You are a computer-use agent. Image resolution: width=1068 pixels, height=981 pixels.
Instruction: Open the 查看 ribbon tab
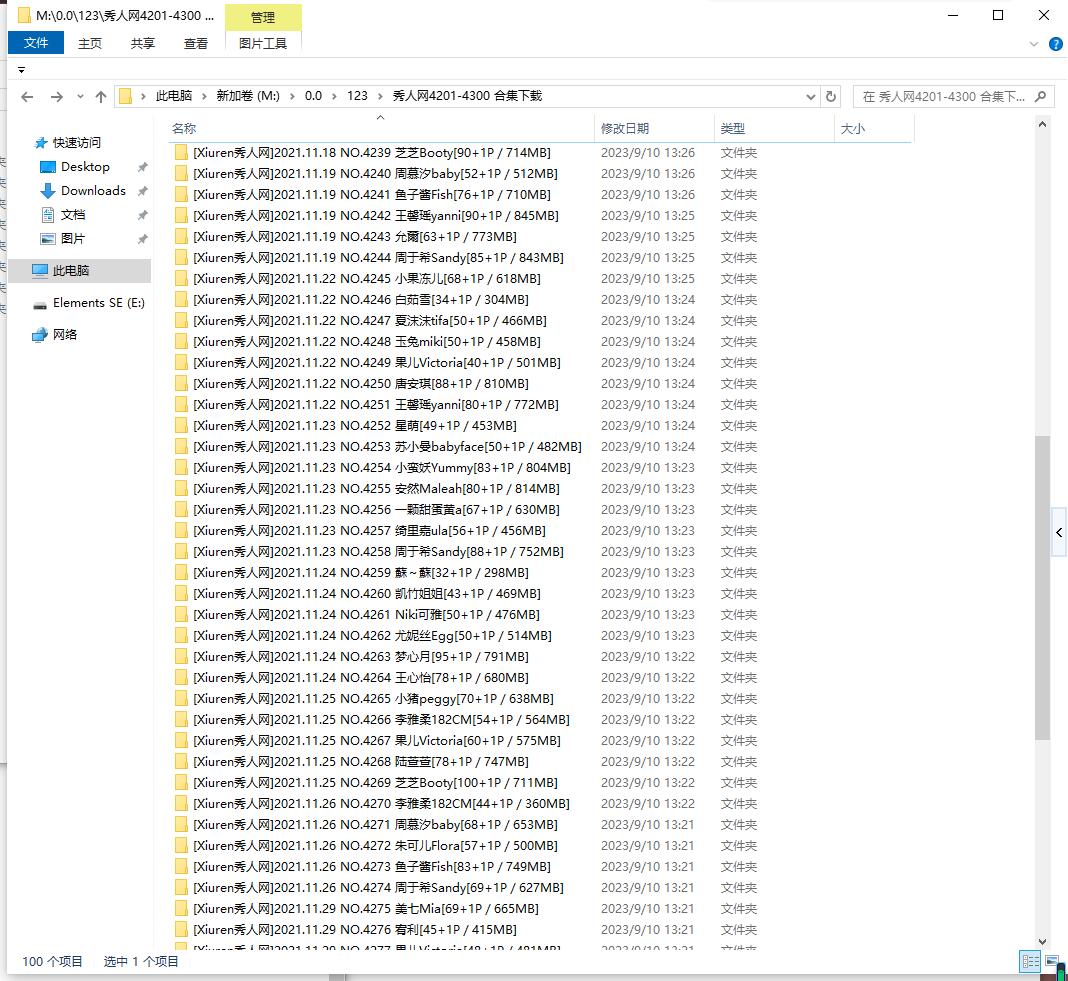(x=196, y=43)
